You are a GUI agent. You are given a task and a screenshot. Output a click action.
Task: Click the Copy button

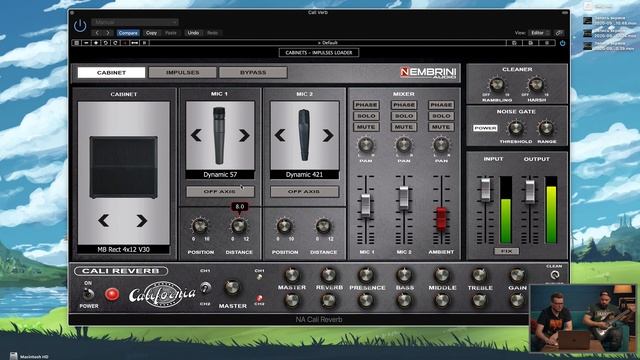tap(151, 33)
